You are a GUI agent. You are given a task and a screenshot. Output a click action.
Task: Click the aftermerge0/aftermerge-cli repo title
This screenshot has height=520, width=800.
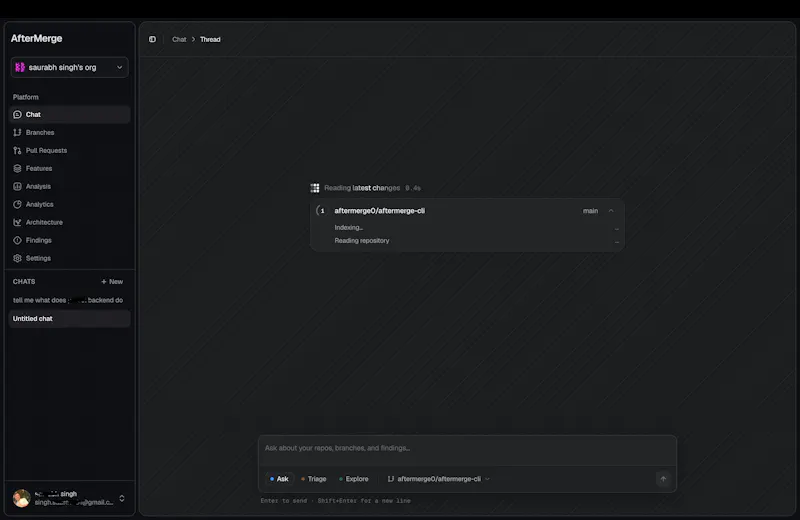tap(380, 211)
